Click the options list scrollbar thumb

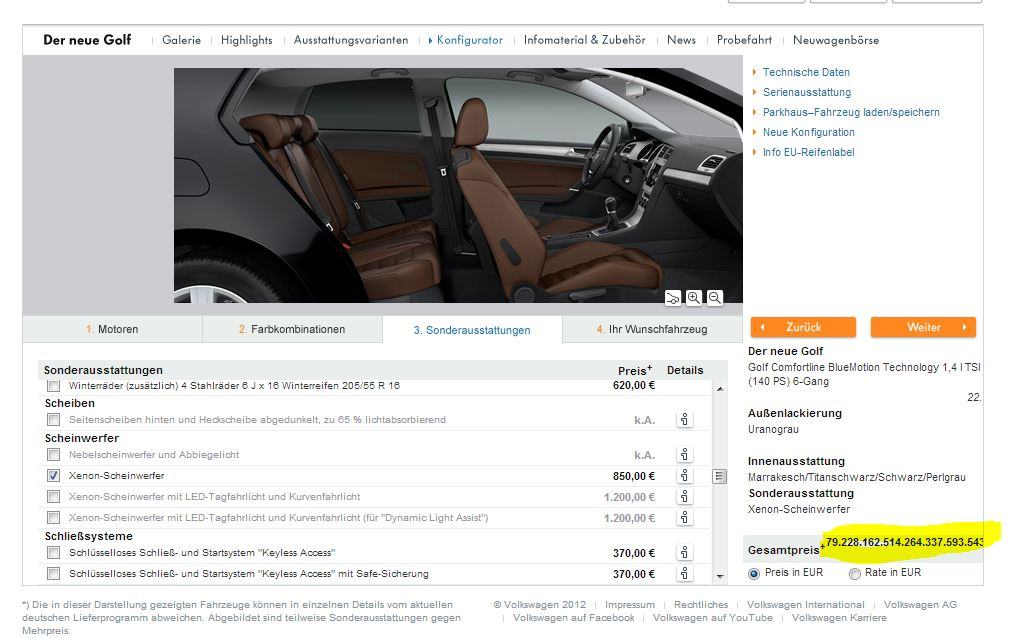tap(719, 476)
